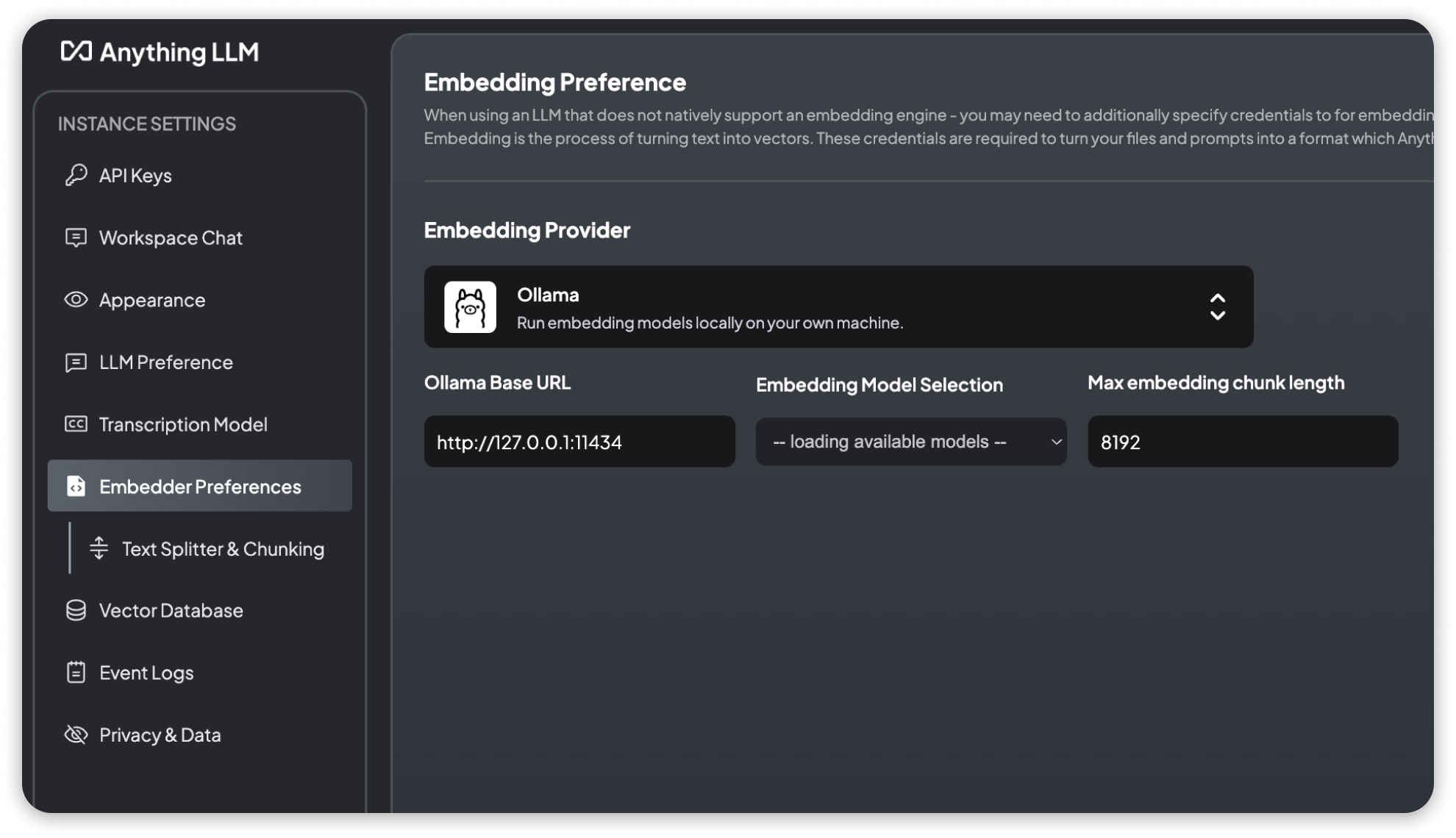Screen dimensions: 1456x838
Task: Open Transcription Model settings
Action: (x=199, y=424)
